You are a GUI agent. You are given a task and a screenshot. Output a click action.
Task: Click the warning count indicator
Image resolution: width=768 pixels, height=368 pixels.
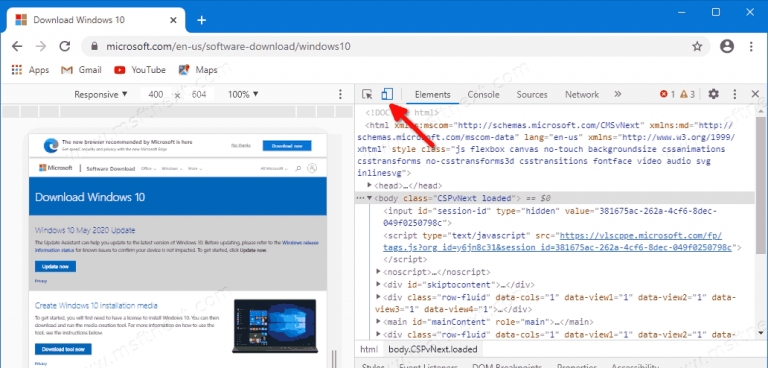688,94
